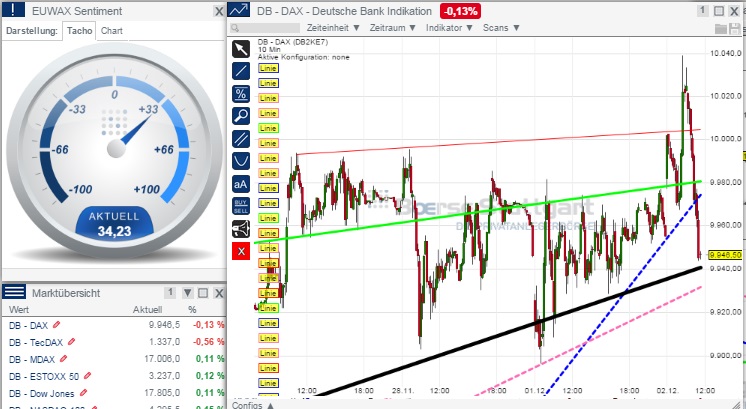746x409 pixels.
Task: Click the floppy disk save configuration icon
Action: (x=734, y=29)
